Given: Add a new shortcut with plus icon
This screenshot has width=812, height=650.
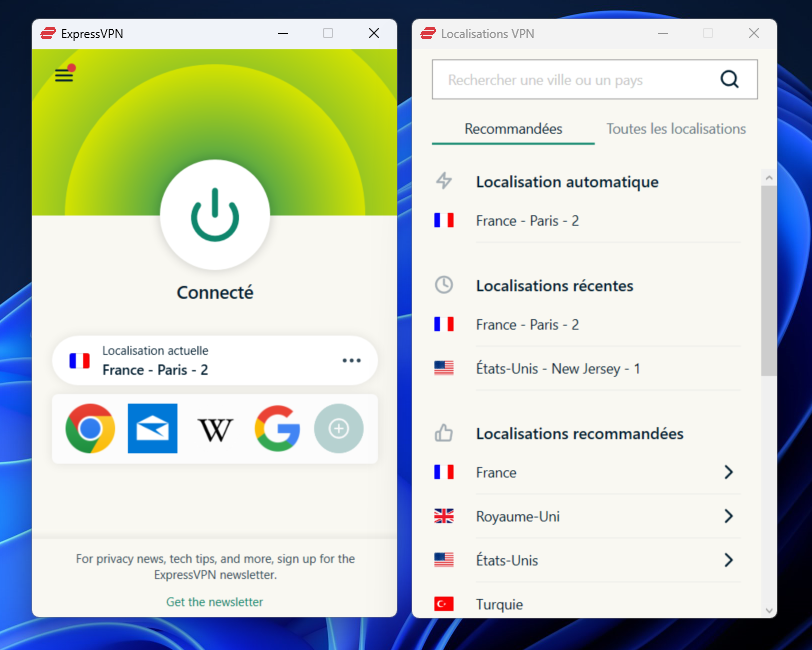Looking at the screenshot, I should point(339,428).
